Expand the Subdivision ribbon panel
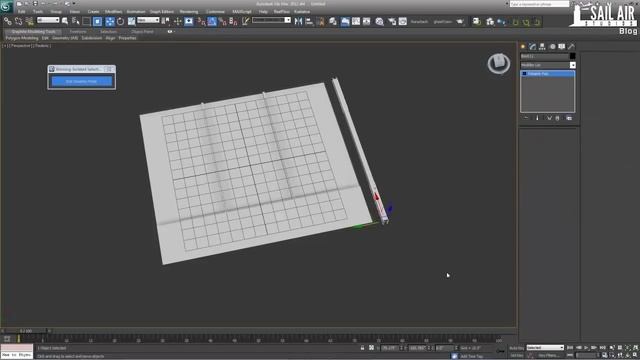The image size is (640, 360). [92, 38]
